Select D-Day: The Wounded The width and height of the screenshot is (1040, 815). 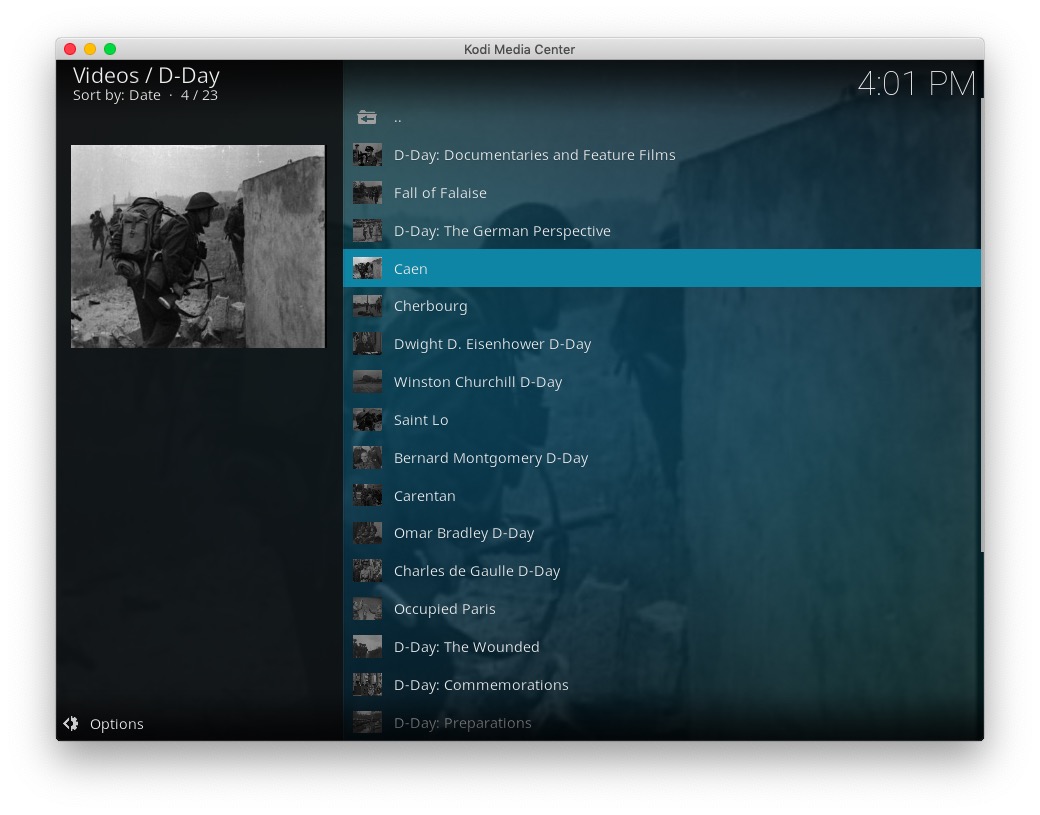pyautogui.click(x=466, y=647)
